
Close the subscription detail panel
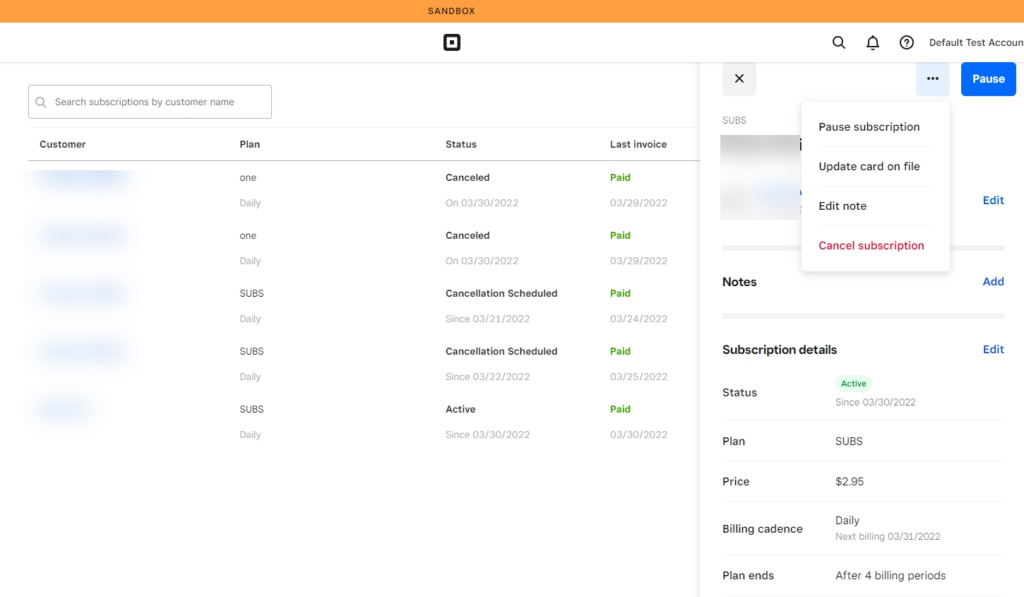[x=739, y=78]
